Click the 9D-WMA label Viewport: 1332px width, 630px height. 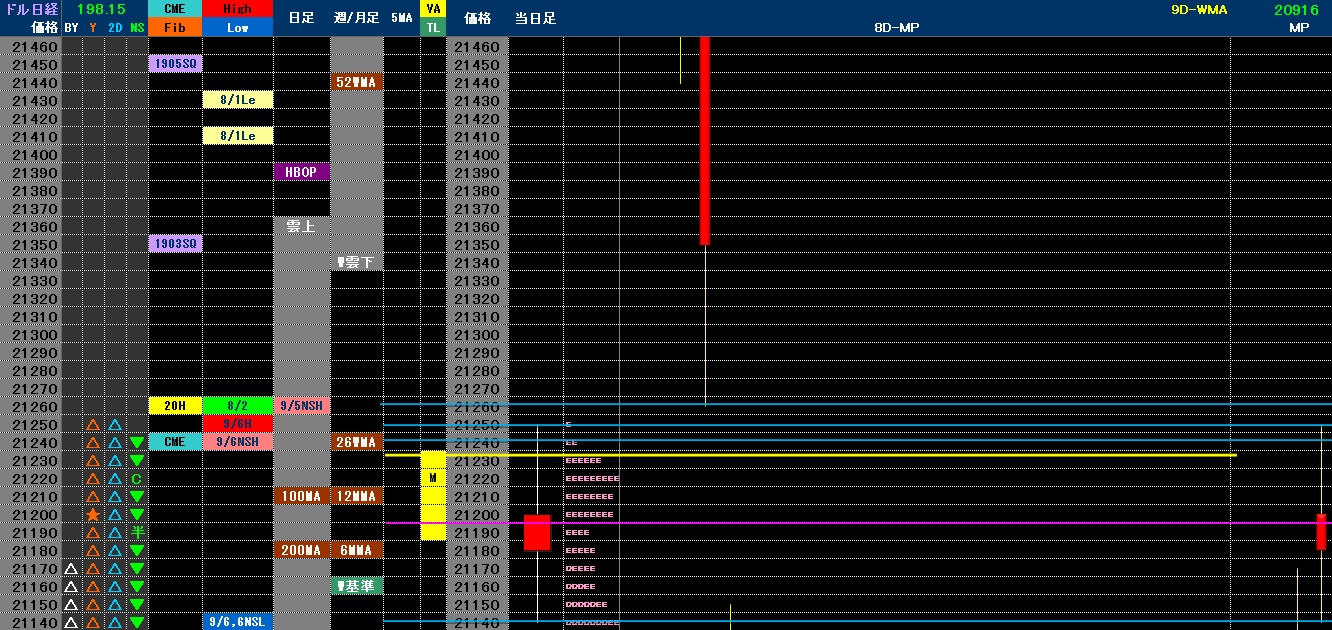(1199, 9)
